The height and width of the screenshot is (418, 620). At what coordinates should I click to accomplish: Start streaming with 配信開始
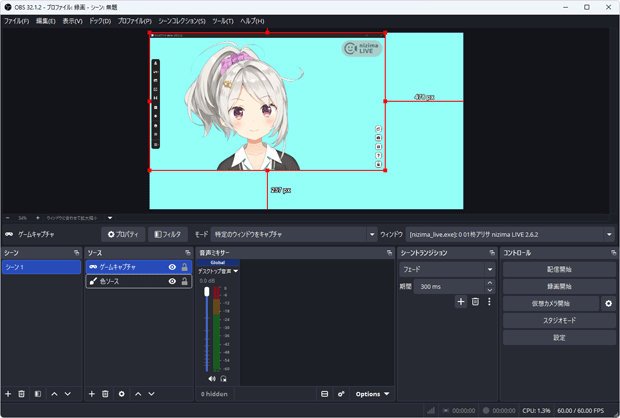(x=559, y=269)
